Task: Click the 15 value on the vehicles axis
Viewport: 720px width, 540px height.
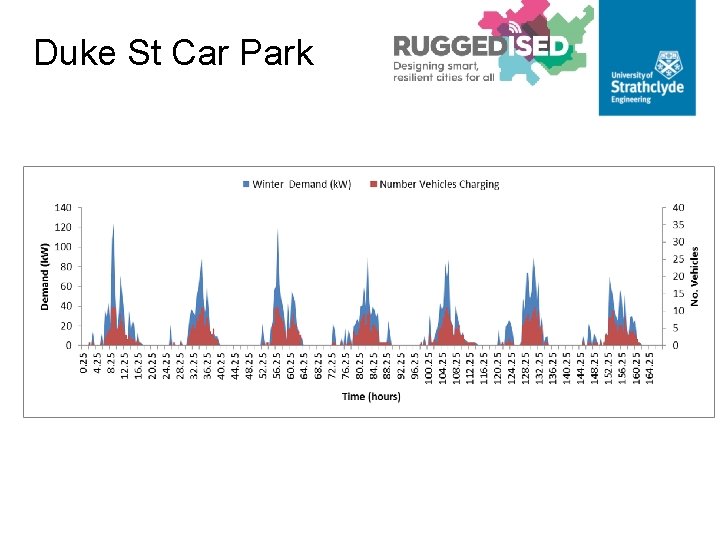Action: (678, 294)
